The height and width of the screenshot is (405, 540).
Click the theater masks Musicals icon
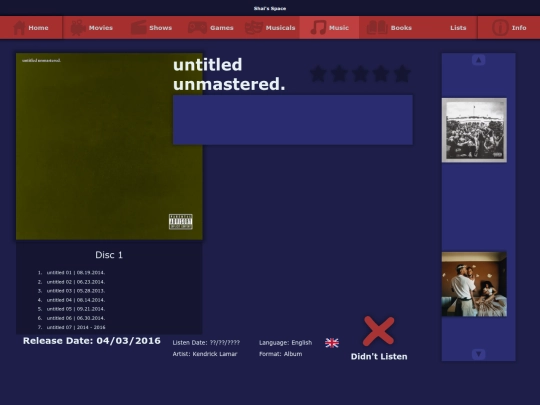click(x=254, y=28)
